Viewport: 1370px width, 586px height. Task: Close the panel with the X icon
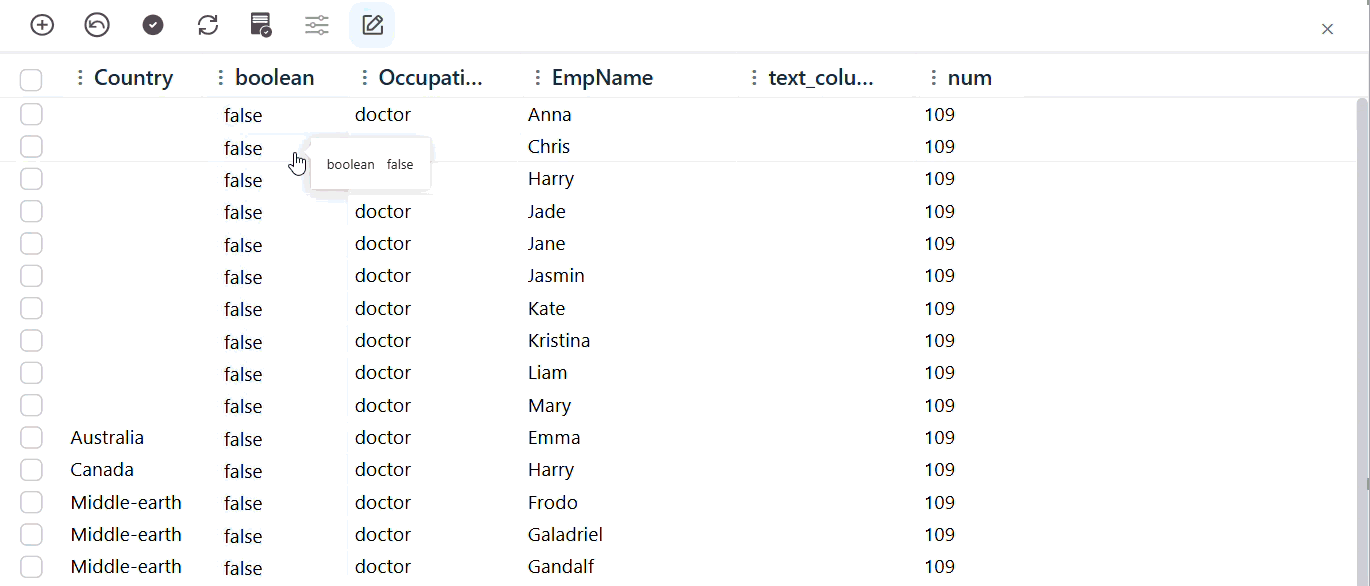[x=1328, y=29]
